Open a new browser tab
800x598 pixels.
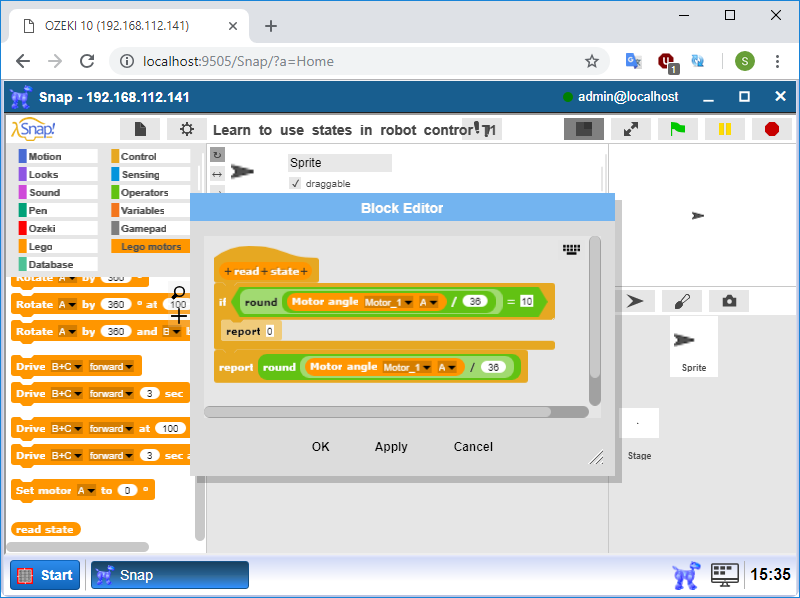(x=271, y=26)
